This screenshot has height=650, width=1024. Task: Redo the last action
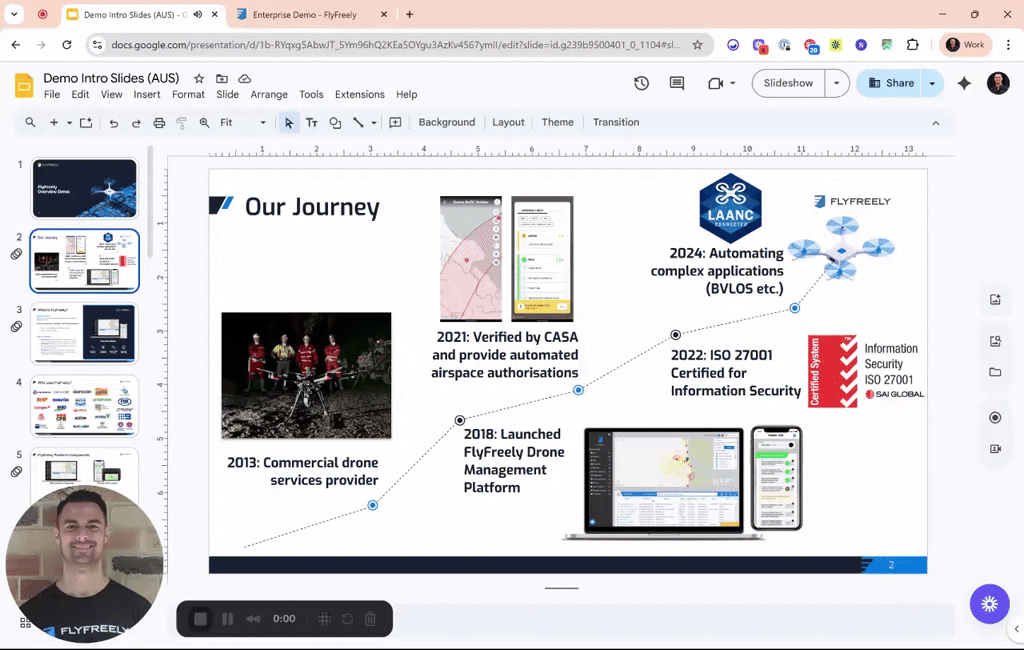pos(136,123)
